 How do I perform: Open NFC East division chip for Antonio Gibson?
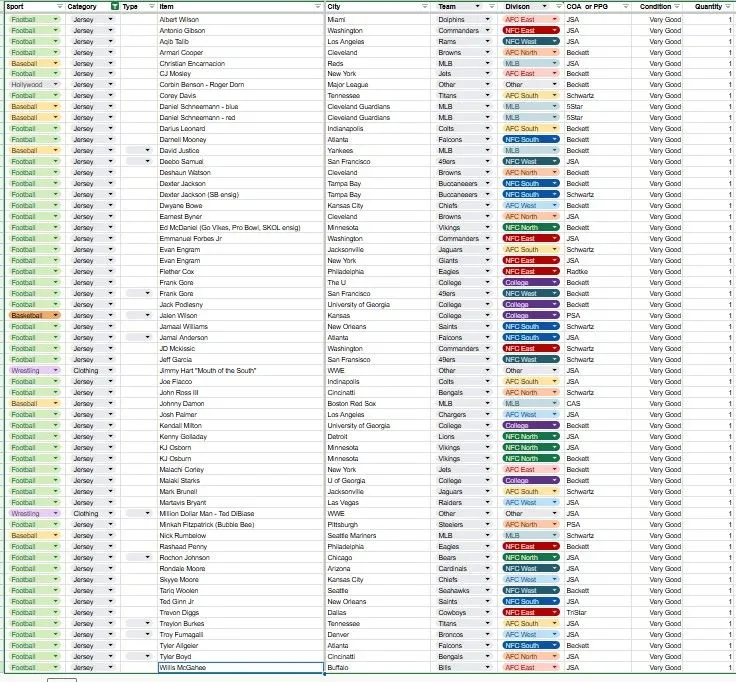click(x=531, y=30)
